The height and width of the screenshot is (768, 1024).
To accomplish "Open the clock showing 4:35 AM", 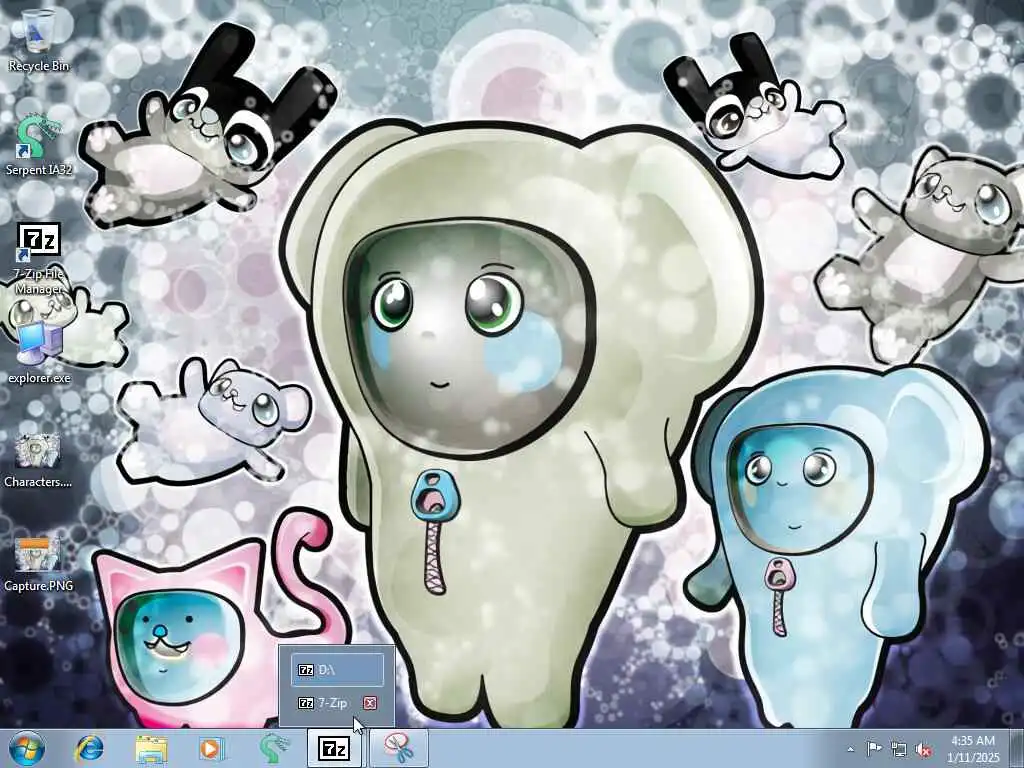I will (973, 749).
